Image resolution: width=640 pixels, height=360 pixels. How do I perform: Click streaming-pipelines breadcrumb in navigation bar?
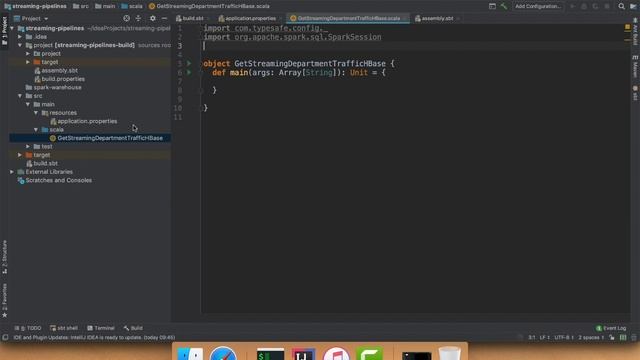[36, 6]
